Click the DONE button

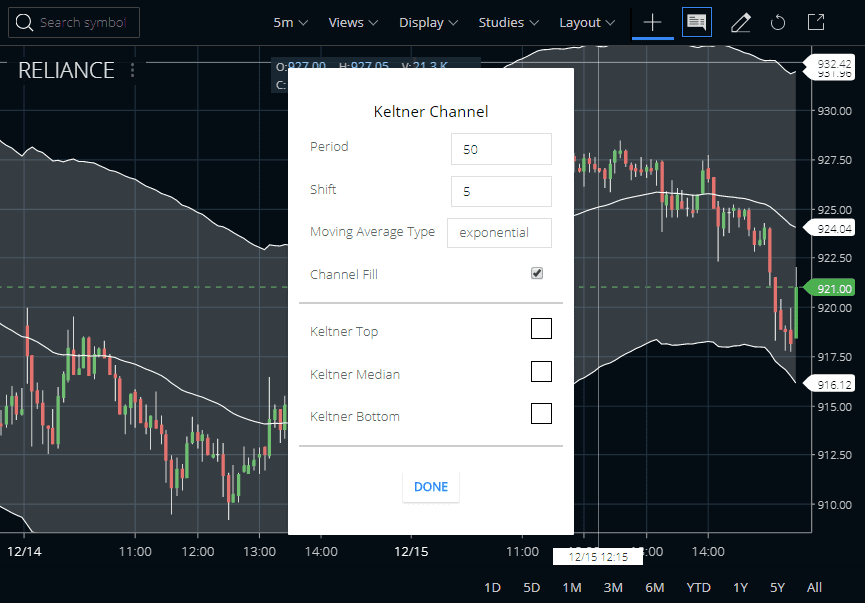point(430,487)
